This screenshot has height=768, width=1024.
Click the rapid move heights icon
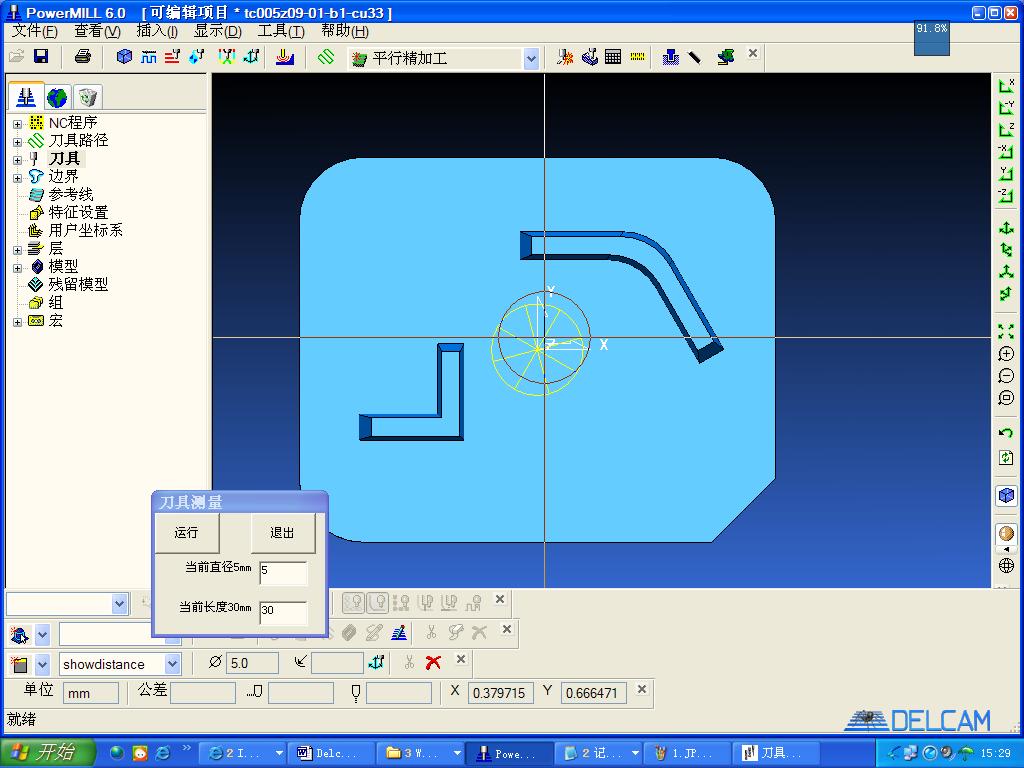point(148,57)
